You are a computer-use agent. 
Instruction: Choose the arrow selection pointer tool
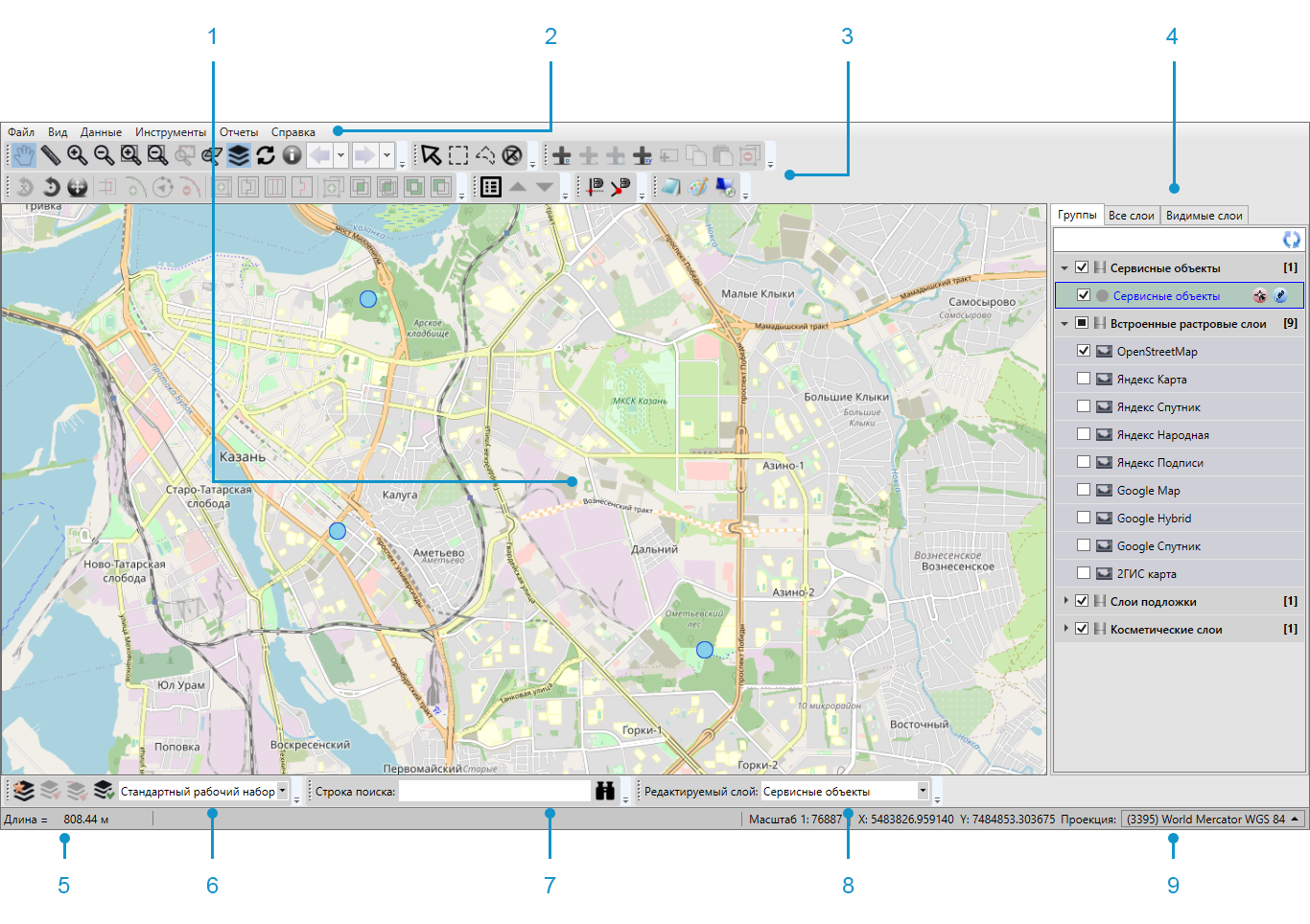pos(431,155)
